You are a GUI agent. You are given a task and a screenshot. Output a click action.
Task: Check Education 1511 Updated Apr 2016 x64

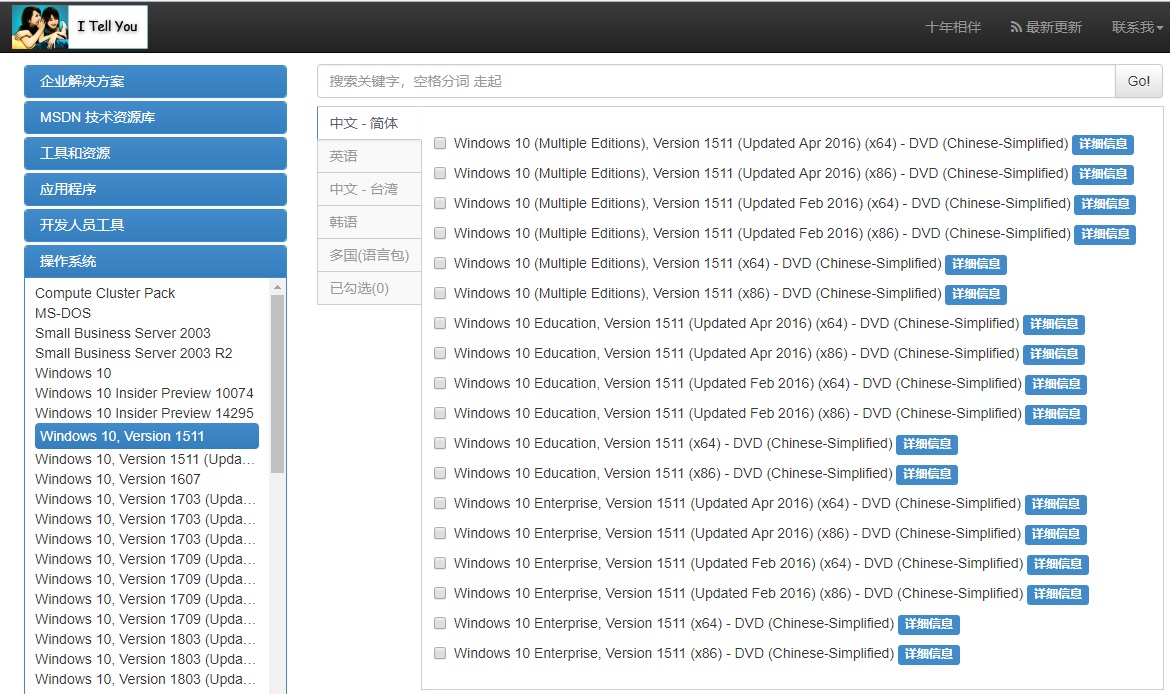click(440, 323)
